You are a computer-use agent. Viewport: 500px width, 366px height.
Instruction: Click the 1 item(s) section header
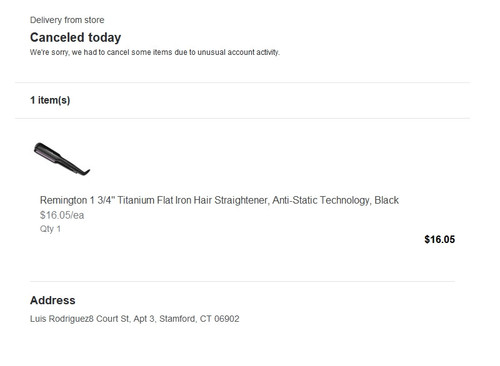point(50,100)
